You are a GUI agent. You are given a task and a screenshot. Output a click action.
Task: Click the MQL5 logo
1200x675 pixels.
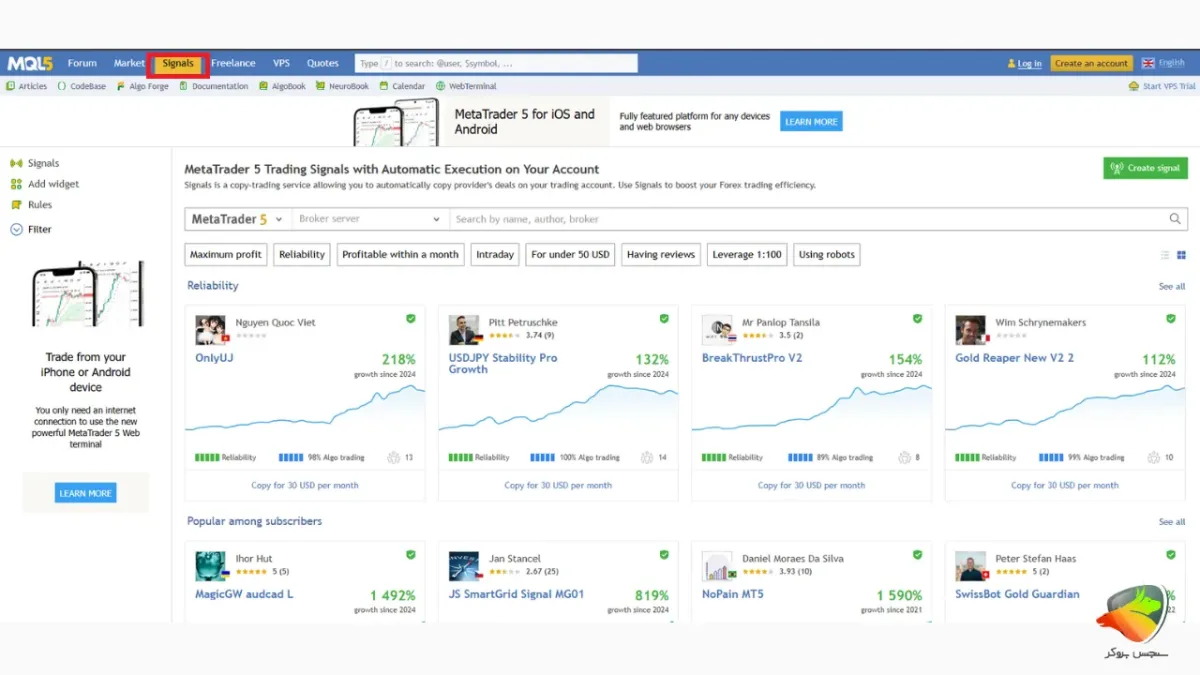(30, 63)
